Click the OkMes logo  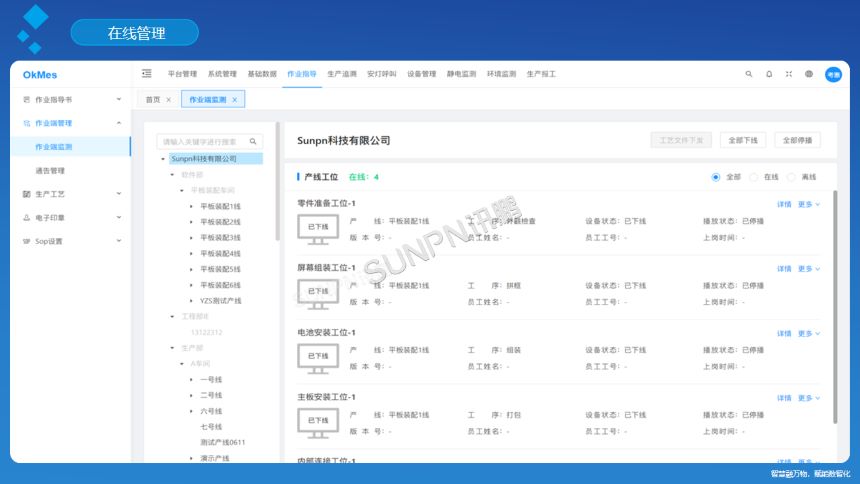(40, 75)
